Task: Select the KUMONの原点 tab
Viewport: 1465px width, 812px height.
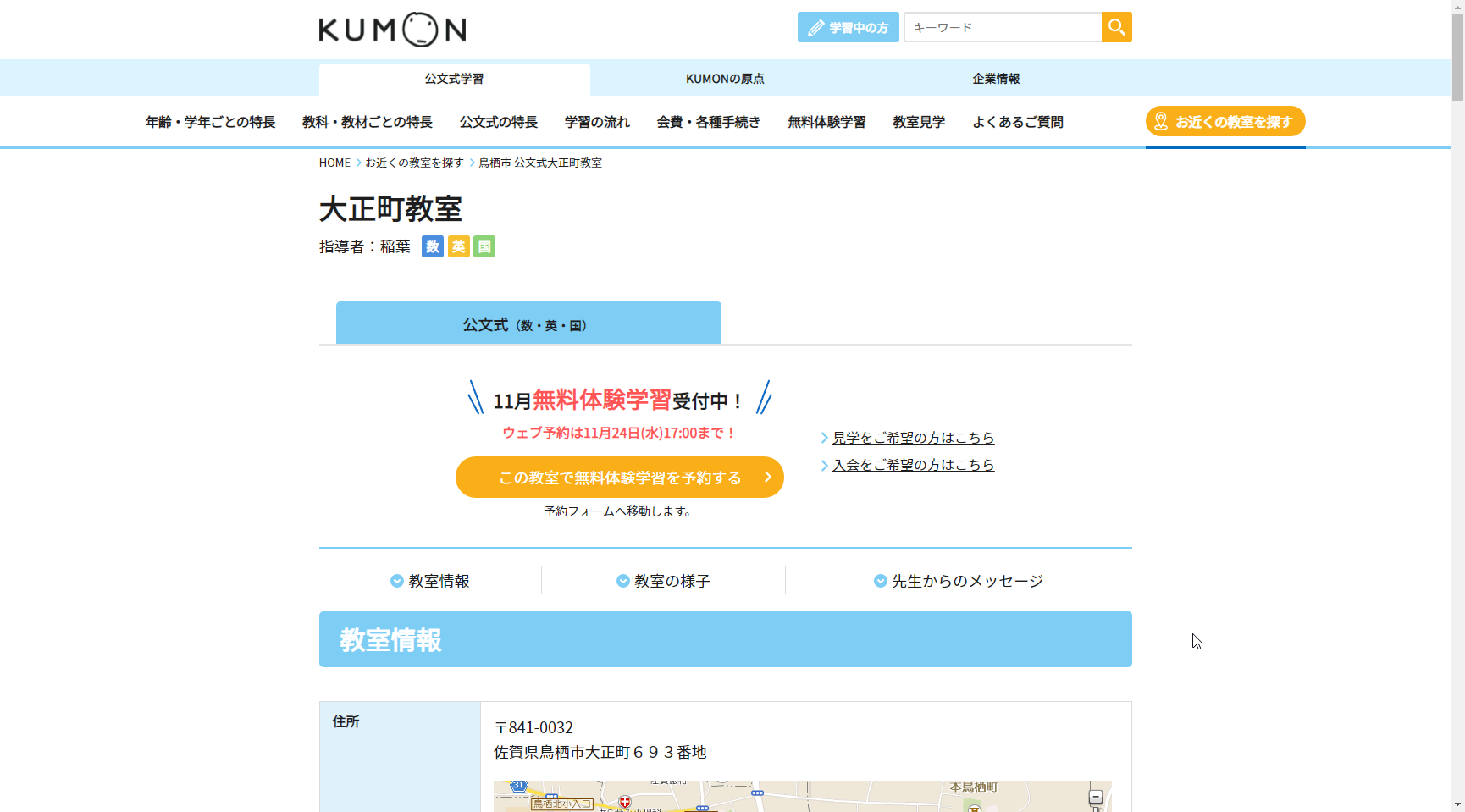Action: 725,79
